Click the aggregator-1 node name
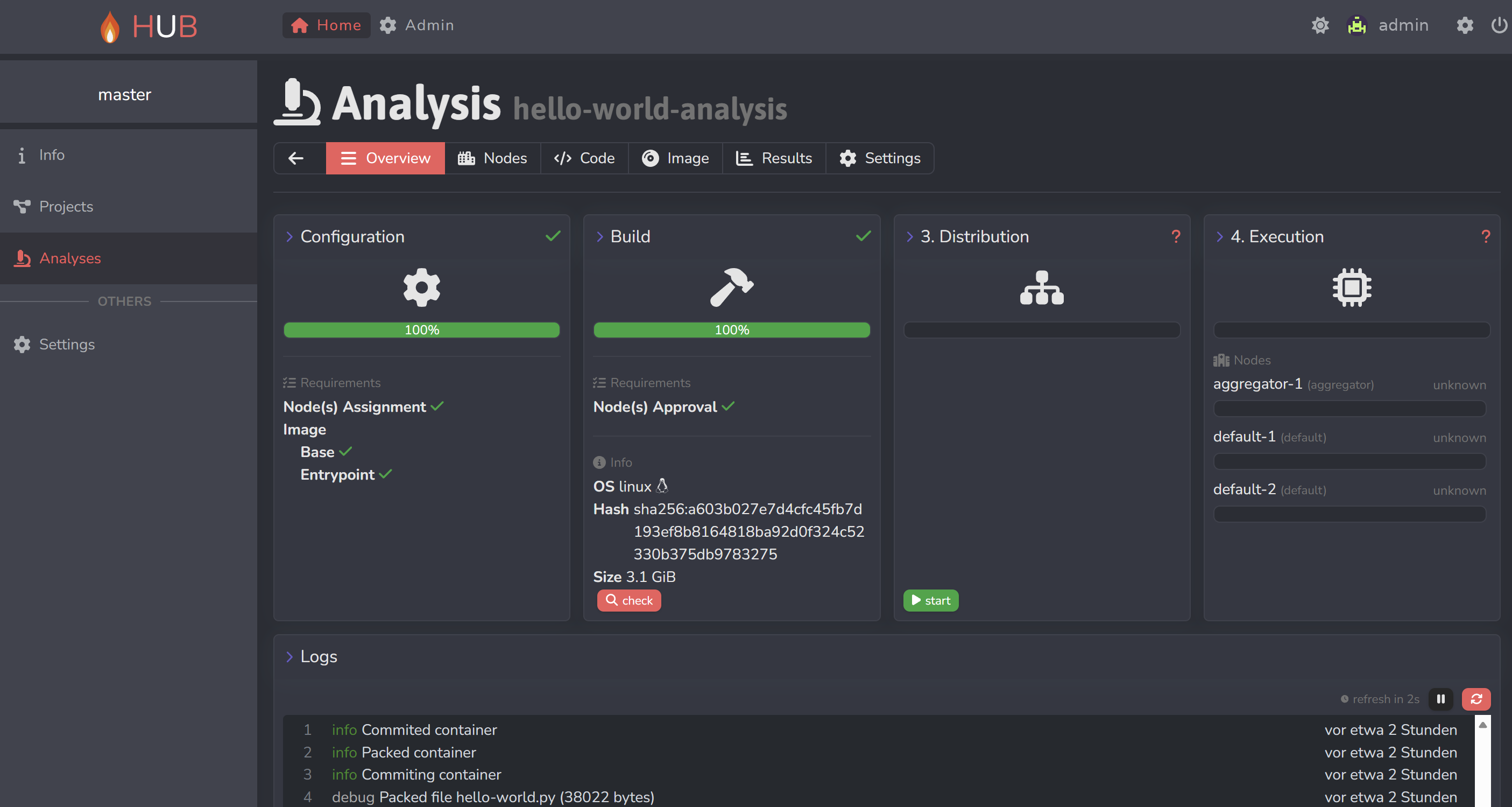1512x807 pixels. [1257, 383]
